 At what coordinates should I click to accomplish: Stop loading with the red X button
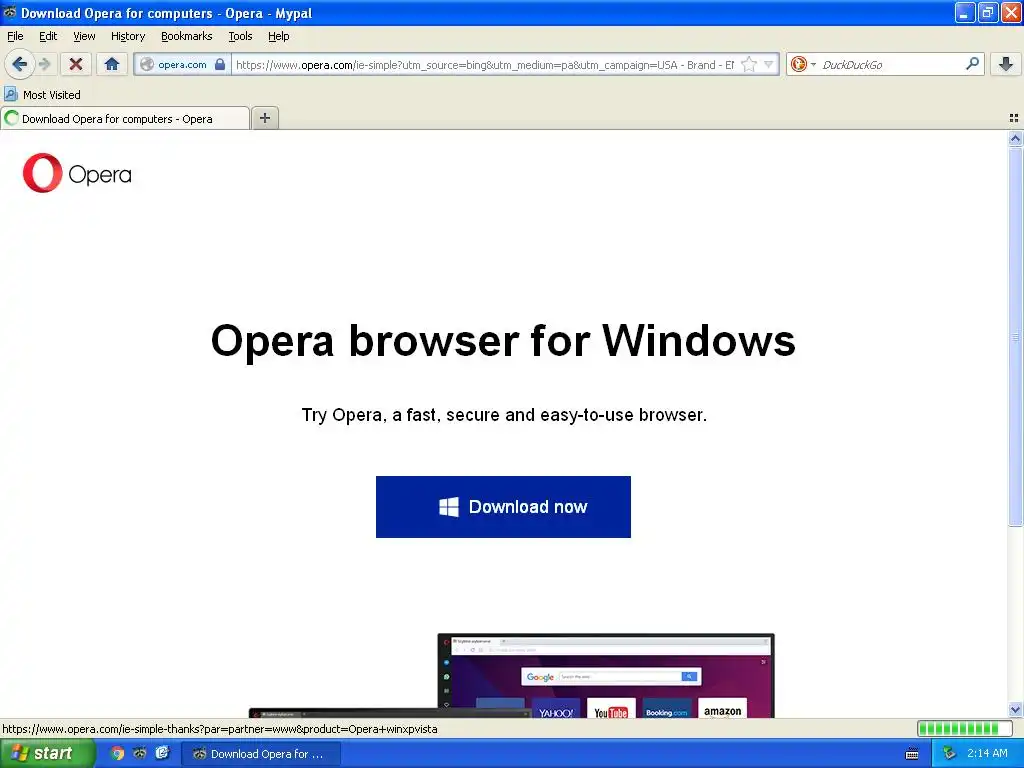click(x=76, y=64)
